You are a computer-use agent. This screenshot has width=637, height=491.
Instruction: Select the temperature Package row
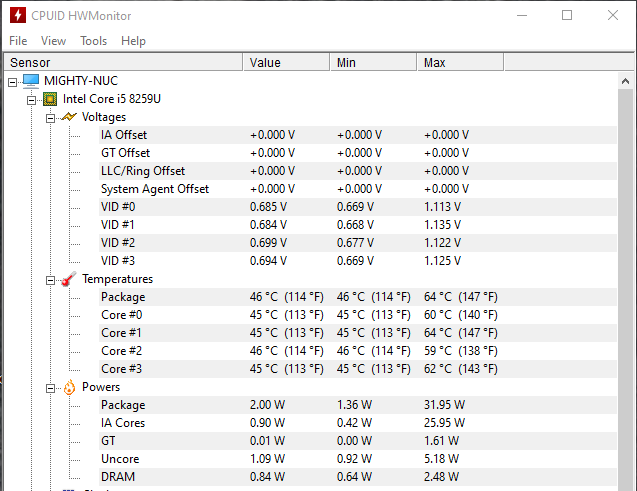click(x=358, y=297)
